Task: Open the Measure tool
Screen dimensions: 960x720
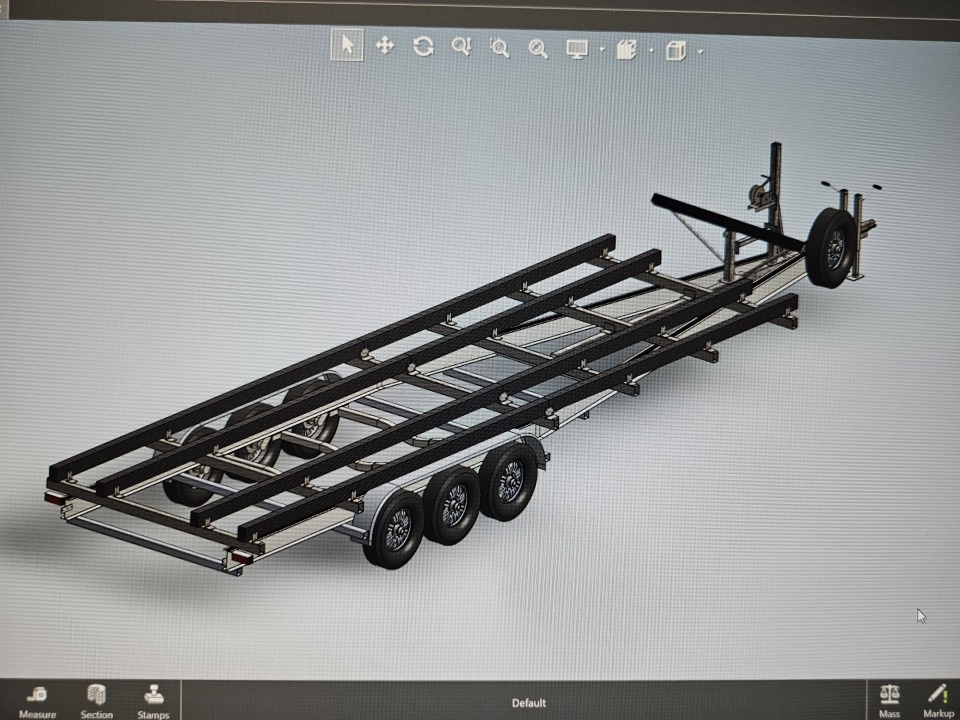Action: point(37,702)
